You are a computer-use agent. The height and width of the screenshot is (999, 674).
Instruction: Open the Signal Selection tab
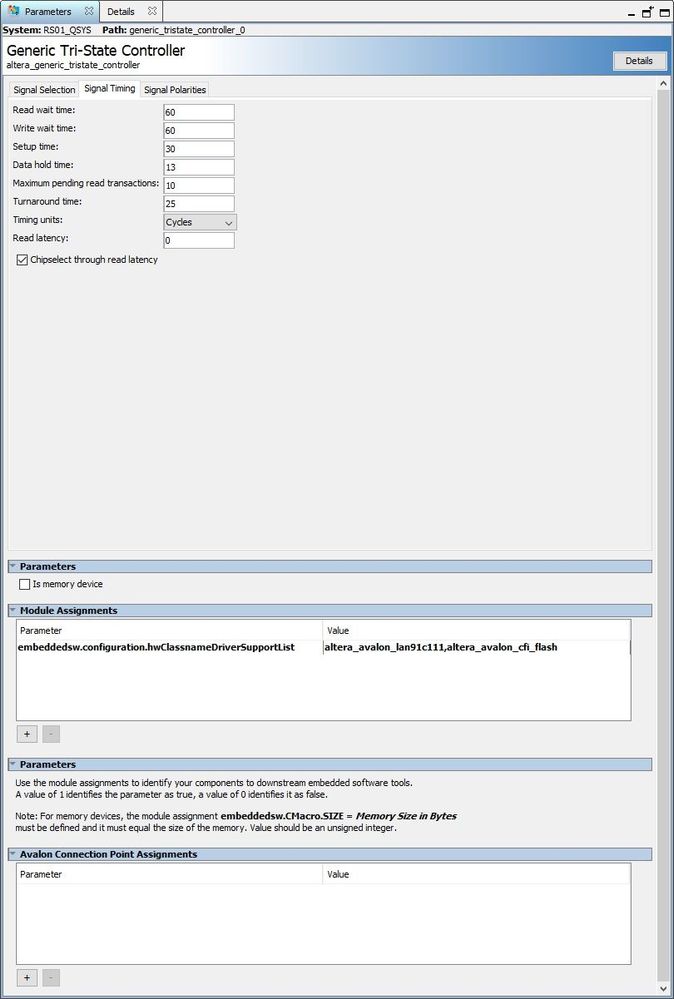pos(44,90)
